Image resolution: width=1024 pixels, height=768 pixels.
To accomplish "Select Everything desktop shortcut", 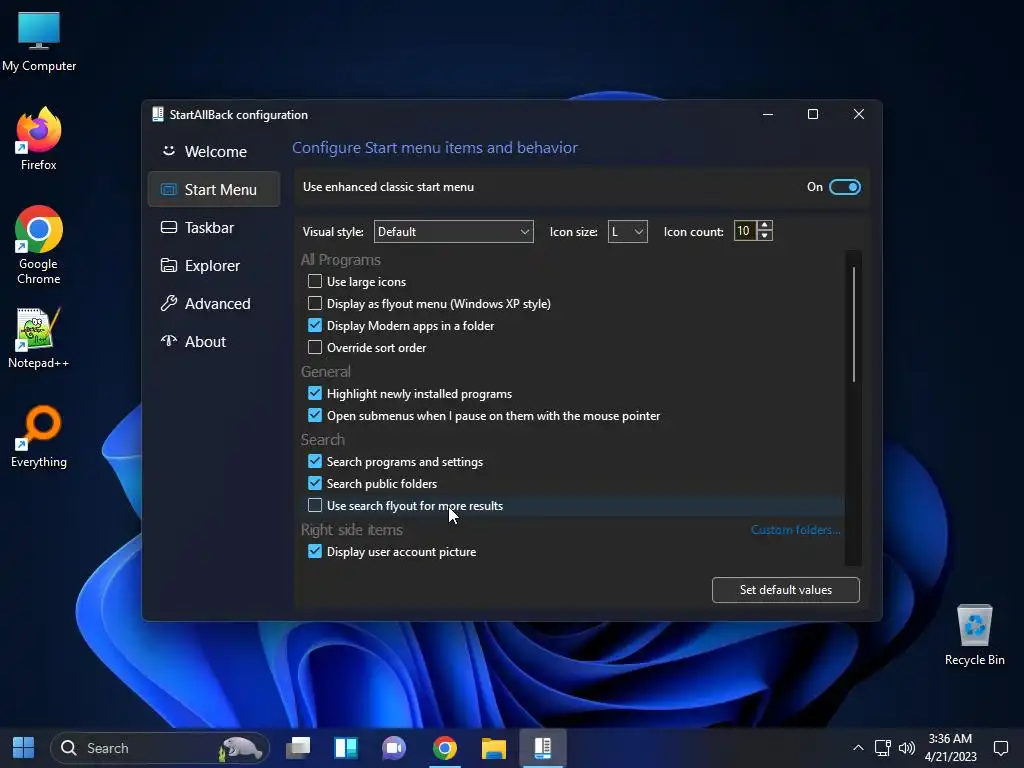I will [39, 438].
